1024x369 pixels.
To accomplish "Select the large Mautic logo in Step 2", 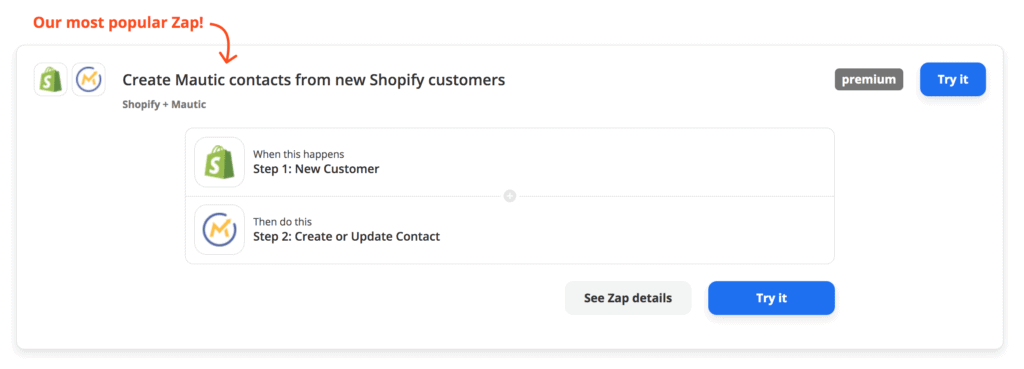I will pos(219,230).
